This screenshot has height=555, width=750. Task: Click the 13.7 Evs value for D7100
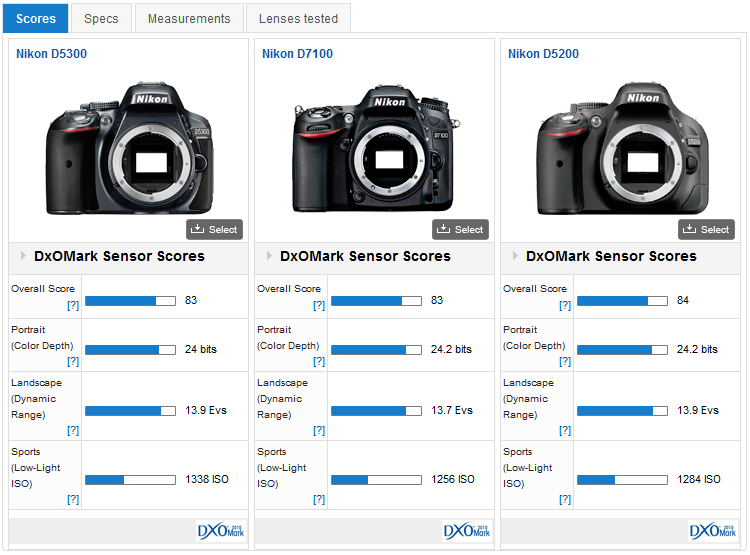[x=452, y=410]
